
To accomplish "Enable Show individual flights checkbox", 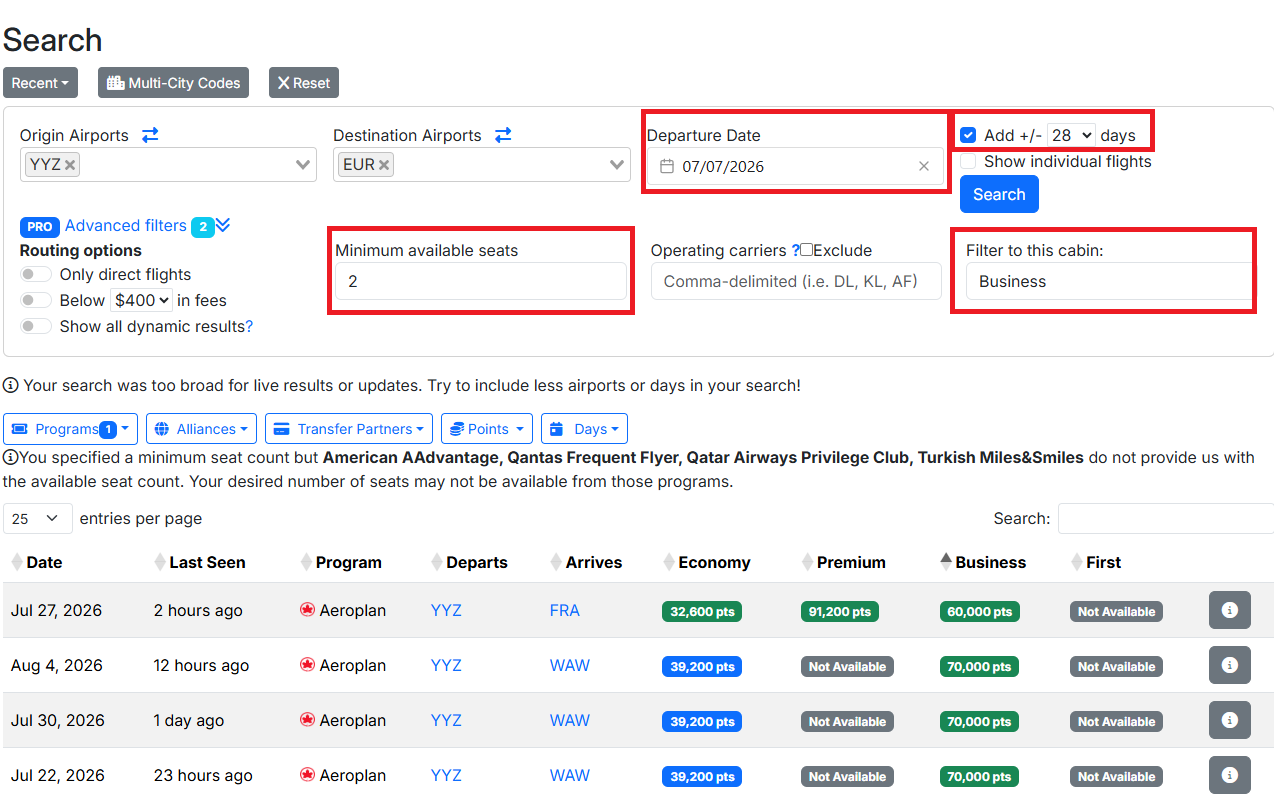I will 968,161.
